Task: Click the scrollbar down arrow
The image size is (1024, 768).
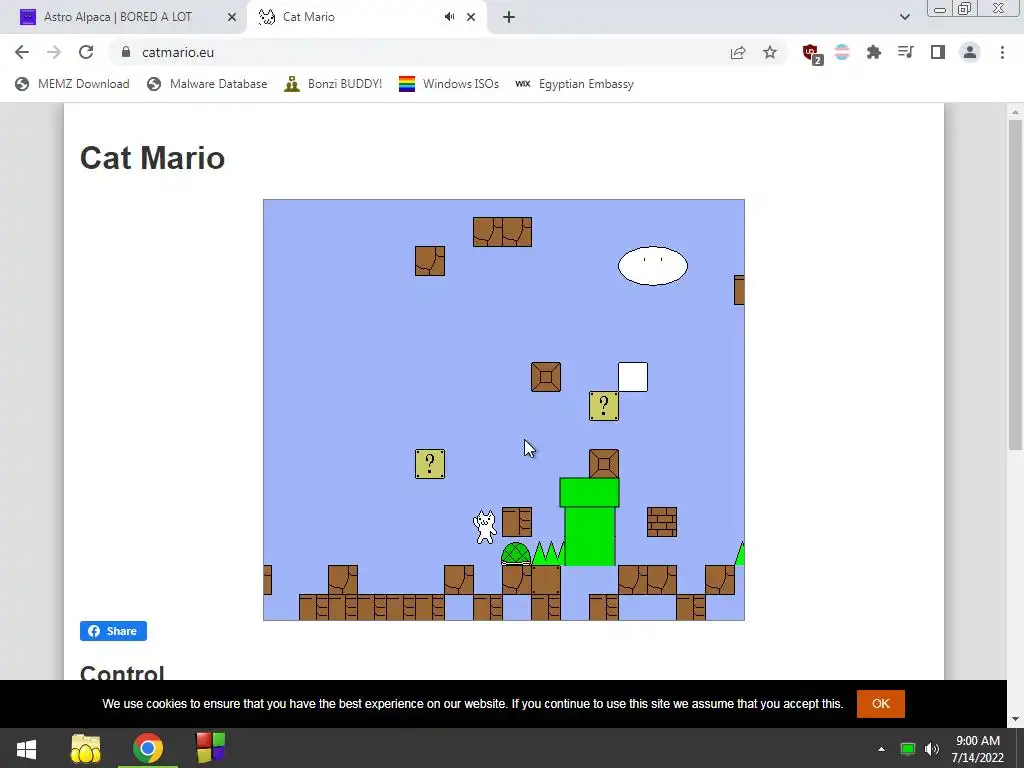Action: point(1014,720)
